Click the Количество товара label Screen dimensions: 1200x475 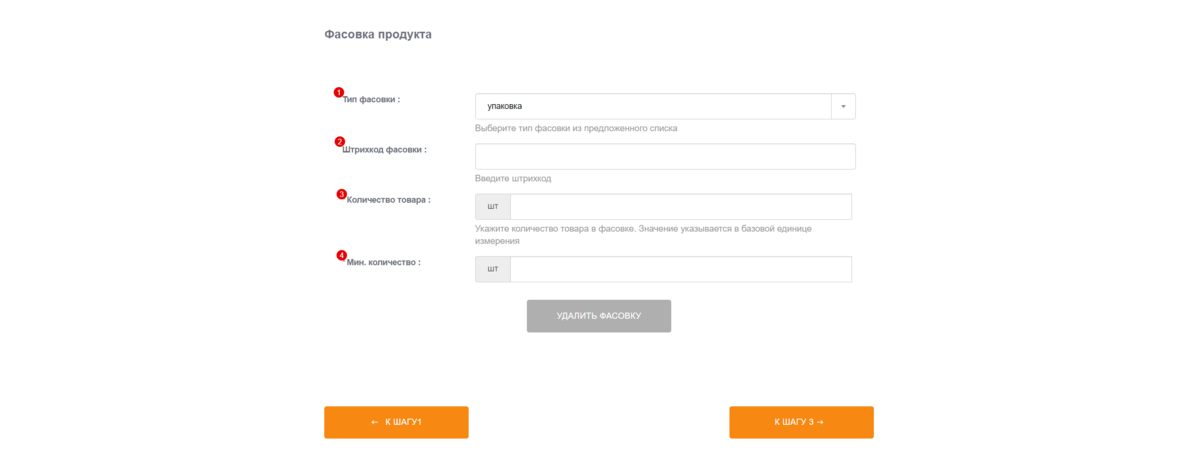(388, 200)
